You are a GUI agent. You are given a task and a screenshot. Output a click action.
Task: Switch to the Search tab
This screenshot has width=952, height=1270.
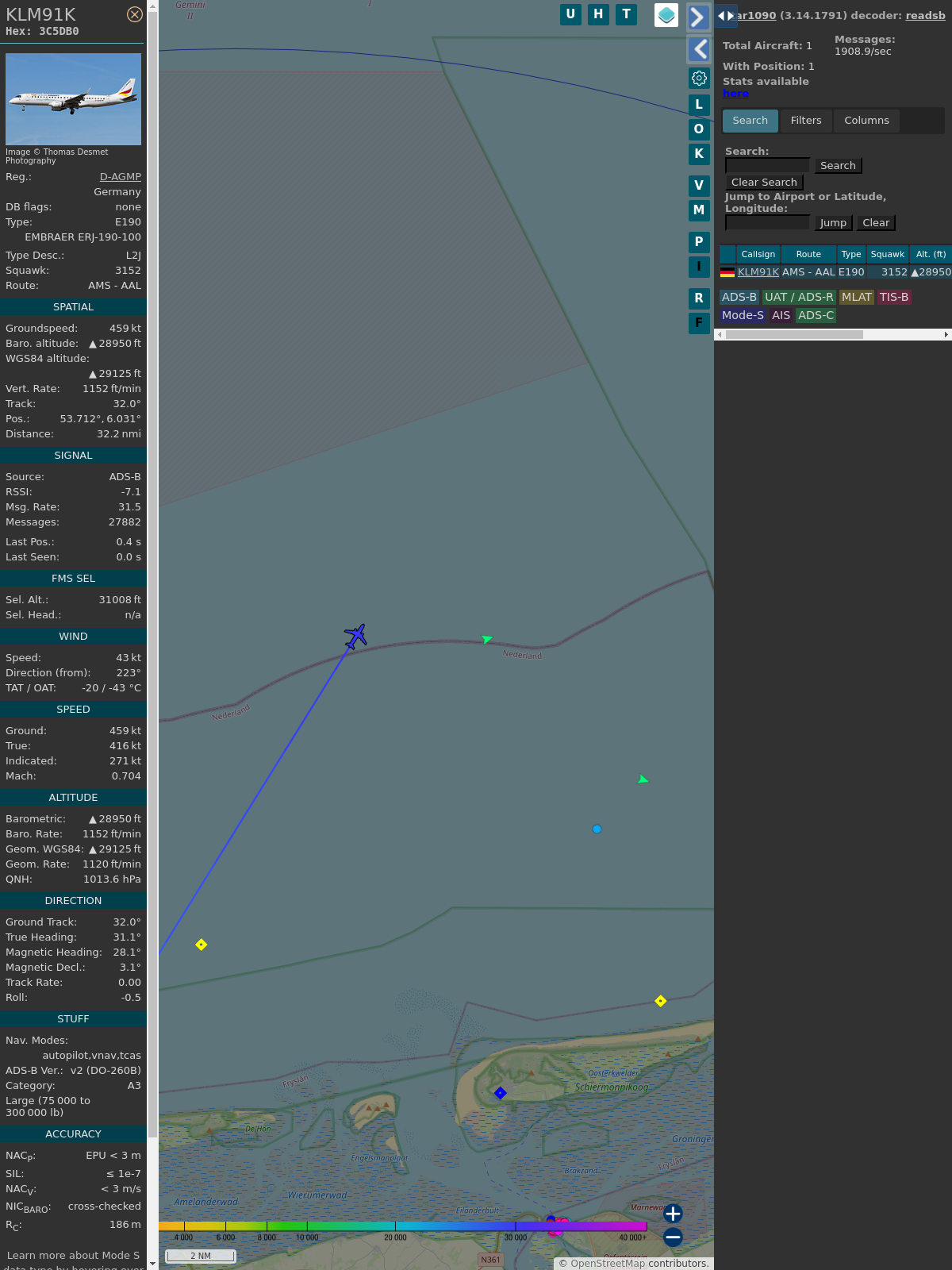click(x=750, y=121)
